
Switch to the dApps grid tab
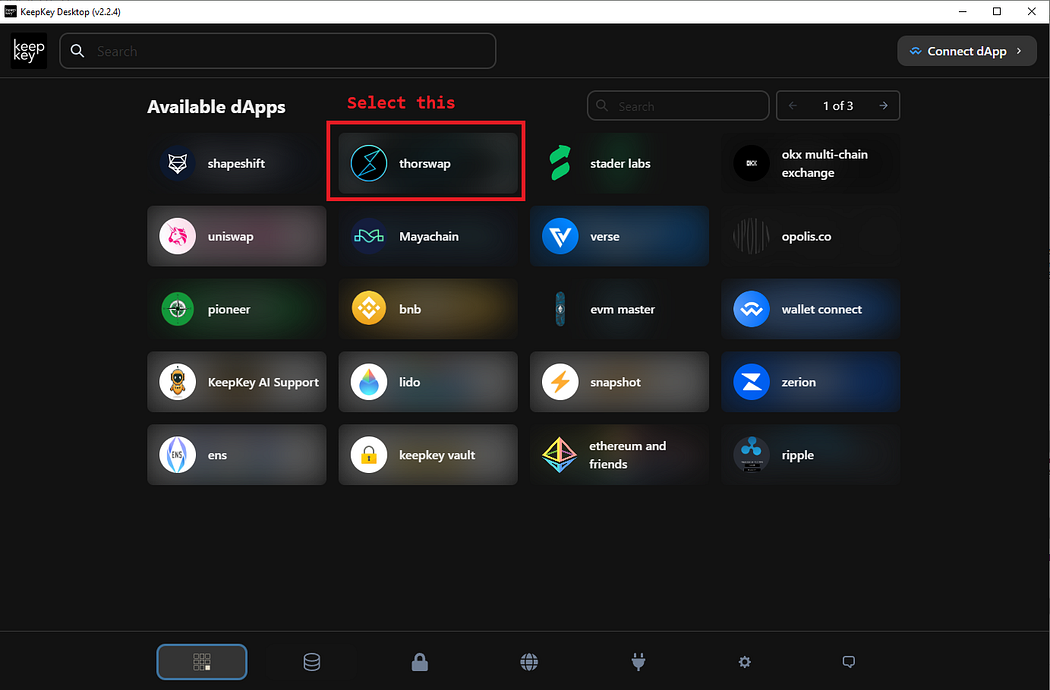click(x=202, y=662)
